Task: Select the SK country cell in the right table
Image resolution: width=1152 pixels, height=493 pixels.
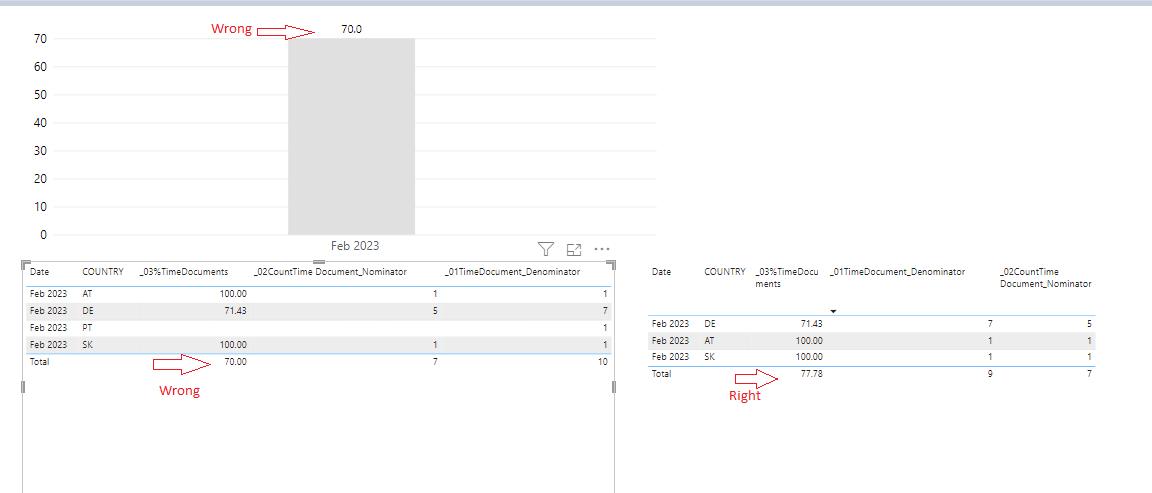Action: (710, 357)
